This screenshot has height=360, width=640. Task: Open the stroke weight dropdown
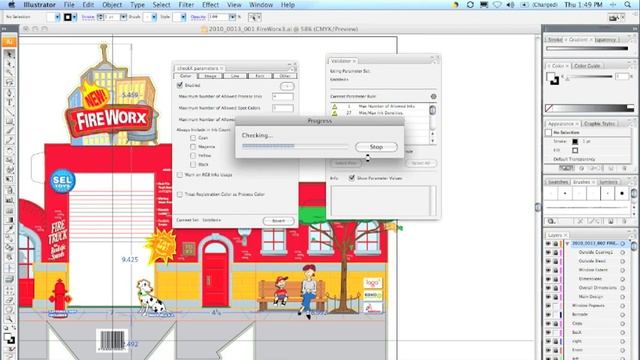pyautogui.click(x=123, y=17)
